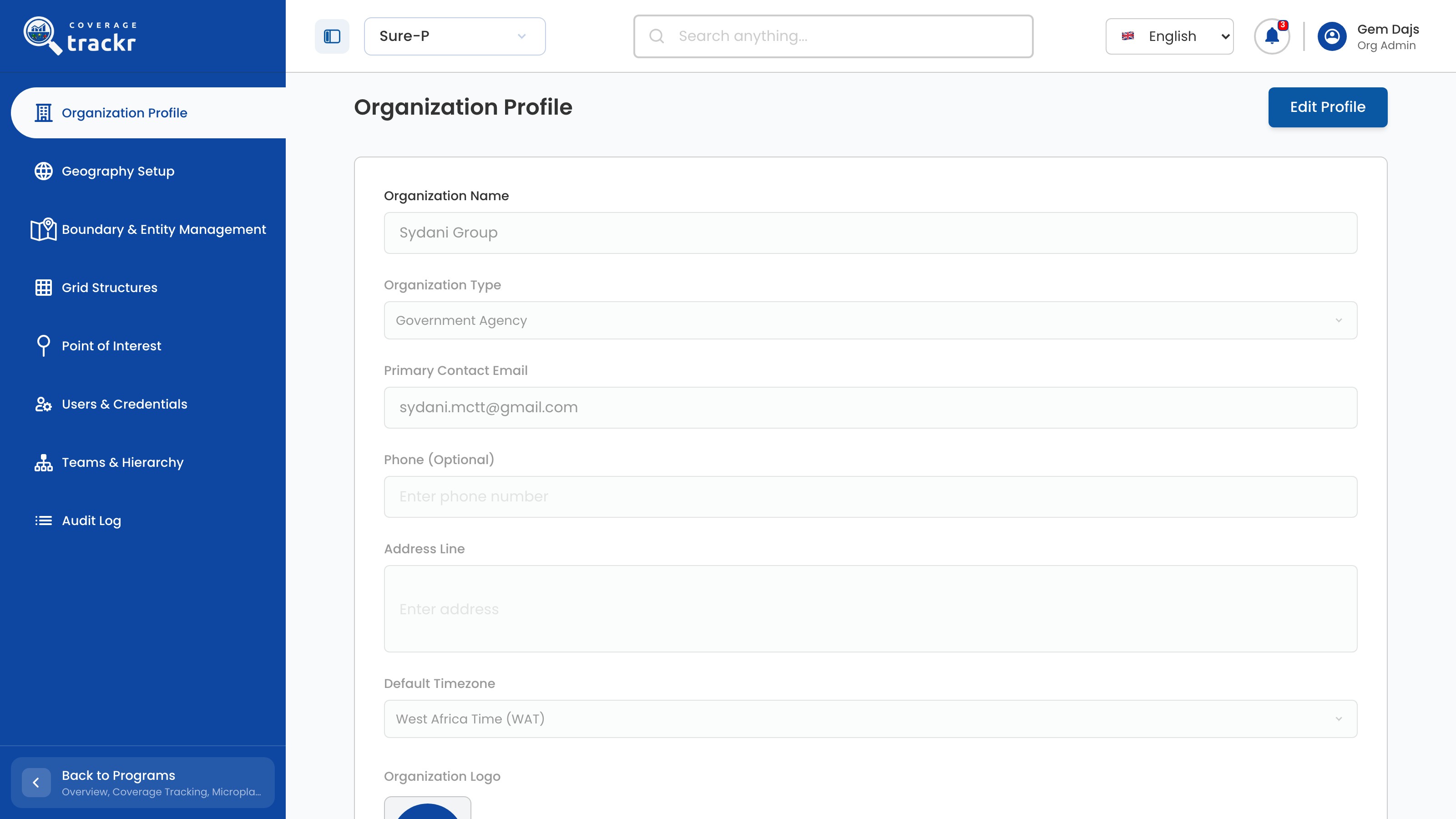Click the red notification count badge
Viewport: 1456px width, 819px height.
[x=1283, y=25]
